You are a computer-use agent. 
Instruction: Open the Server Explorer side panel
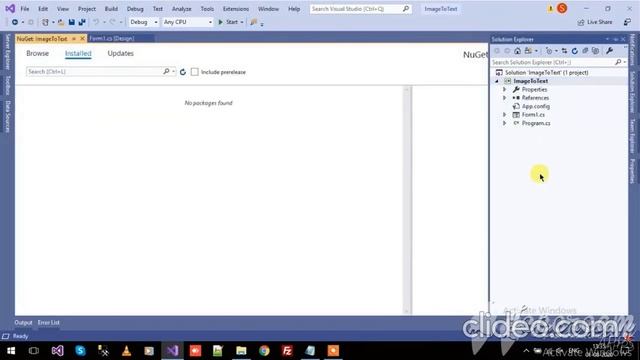pos(7,52)
